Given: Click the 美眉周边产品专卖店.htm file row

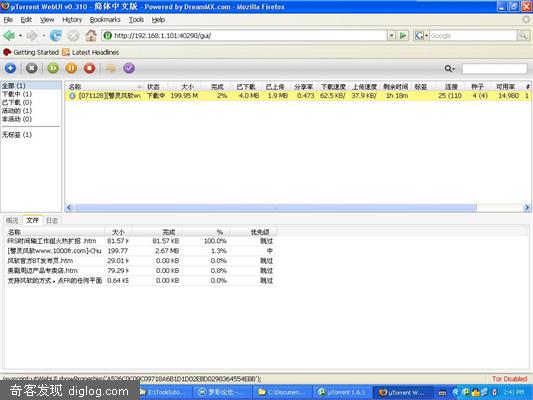Looking at the screenshot, I should (141, 271).
